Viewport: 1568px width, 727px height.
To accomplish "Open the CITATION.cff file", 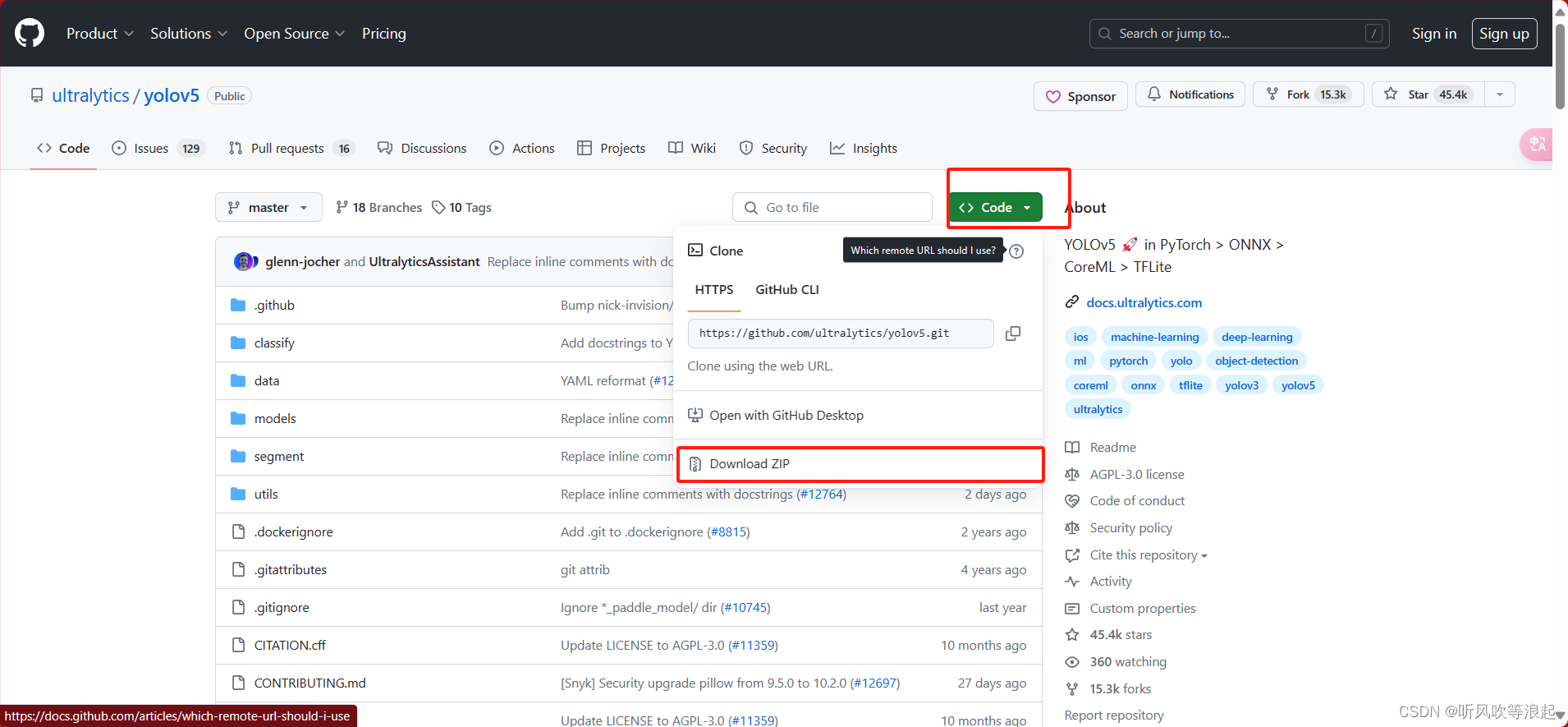I will [290, 646].
